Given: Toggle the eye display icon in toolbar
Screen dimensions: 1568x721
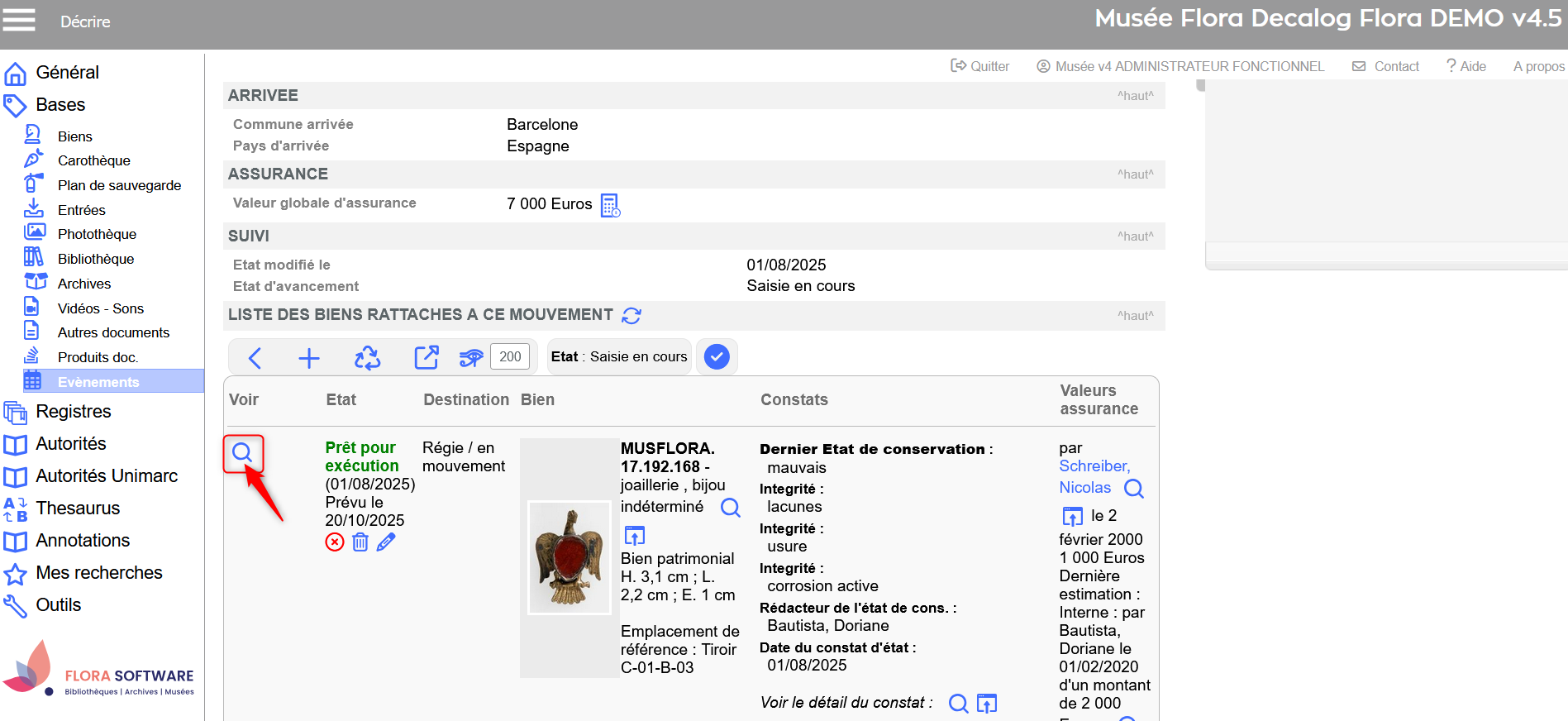Looking at the screenshot, I should [x=471, y=358].
